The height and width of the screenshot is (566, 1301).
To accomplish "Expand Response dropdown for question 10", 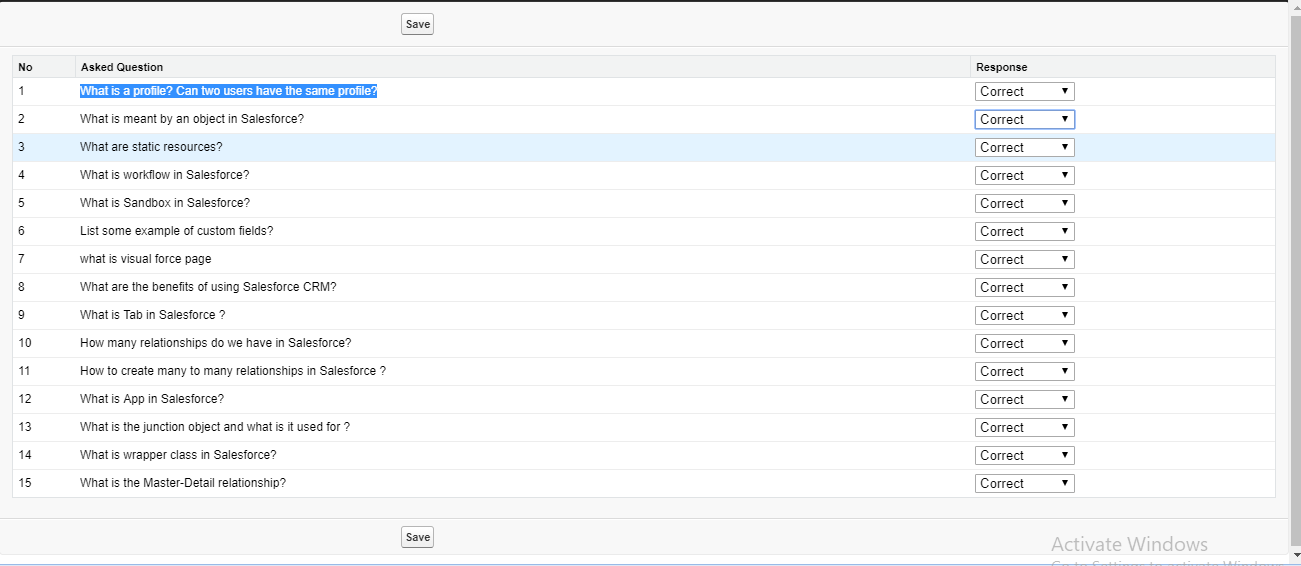I will 1024,343.
